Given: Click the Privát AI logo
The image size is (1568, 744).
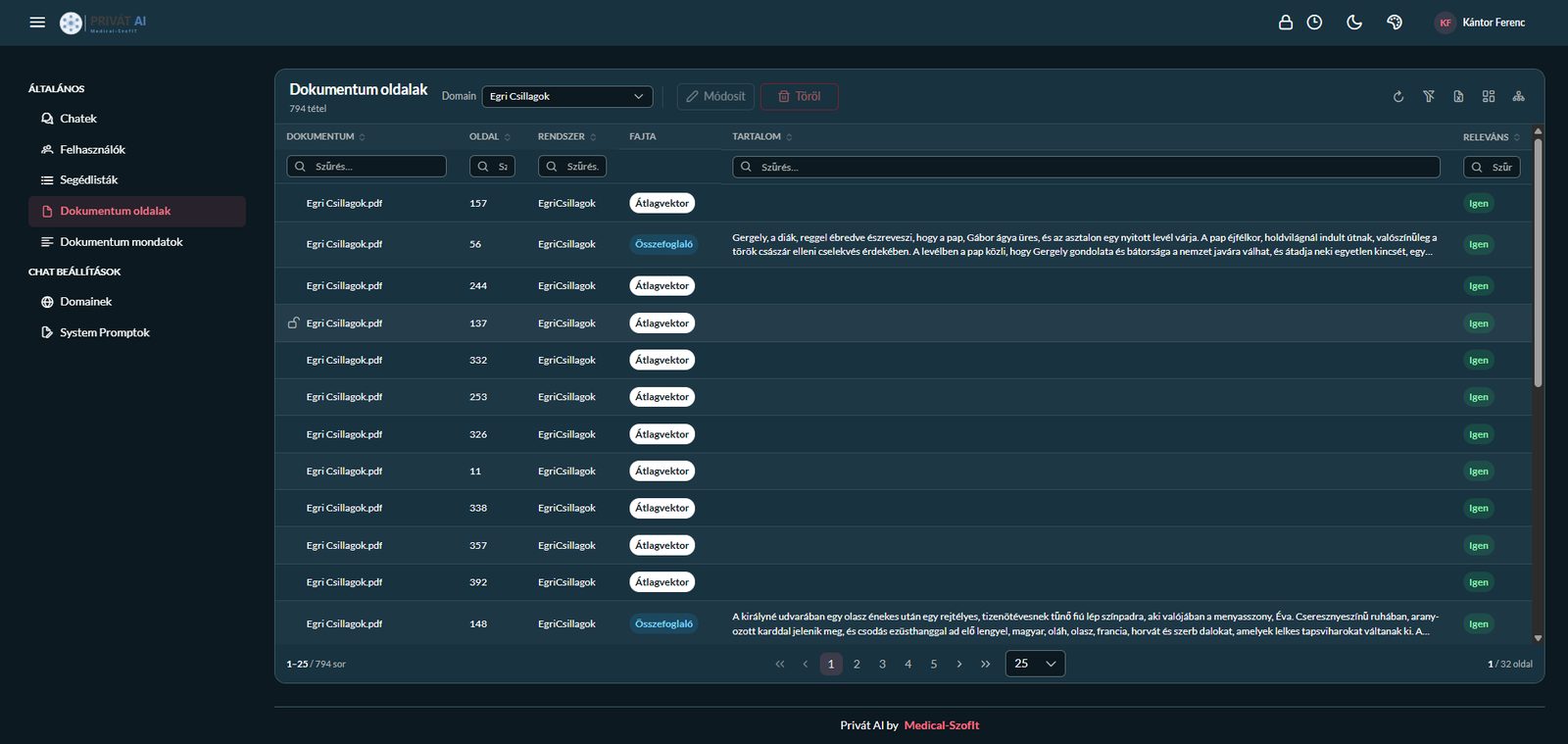Looking at the screenshot, I should pos(103,23).
